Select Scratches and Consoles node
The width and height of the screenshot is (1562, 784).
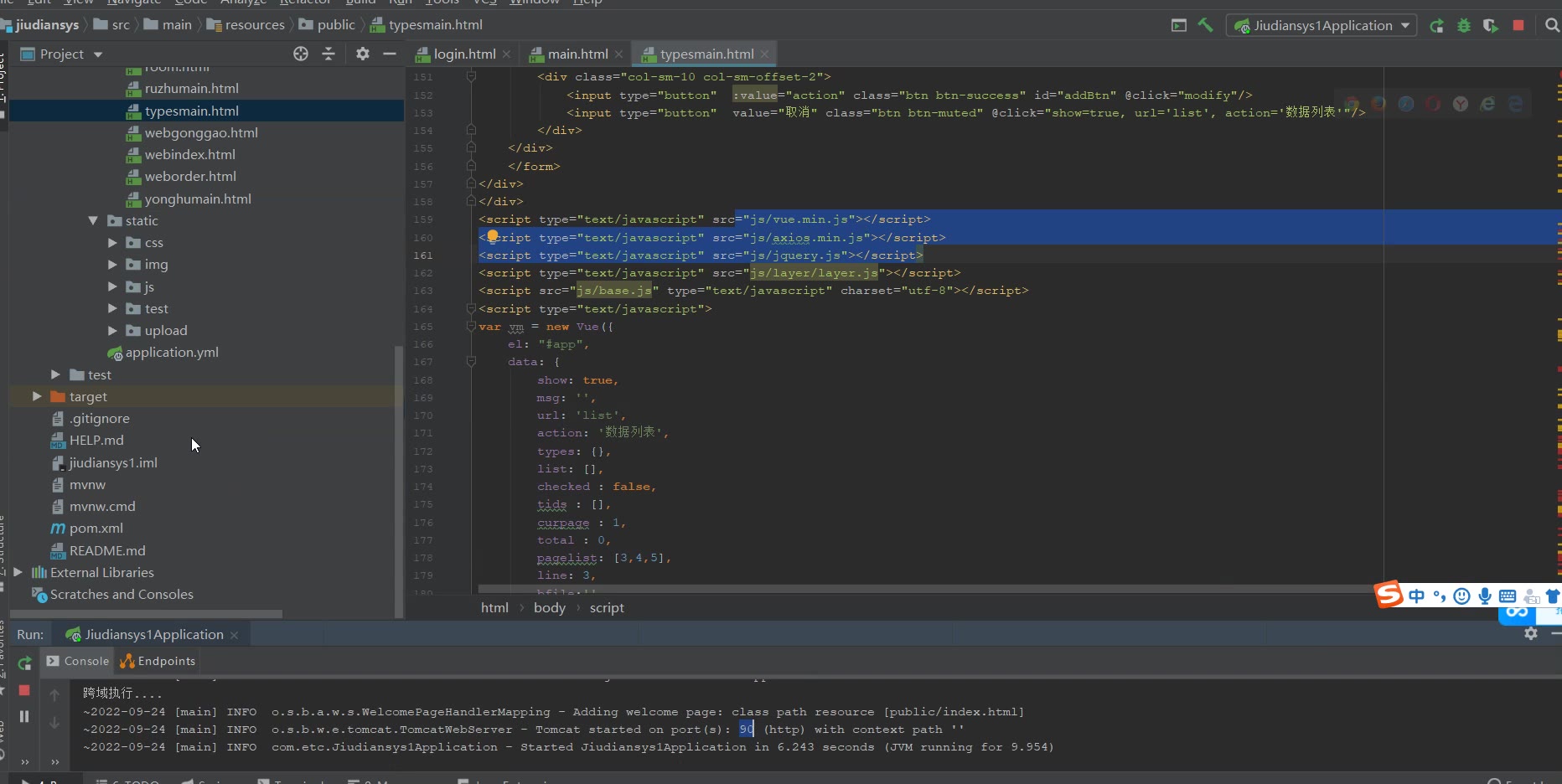click(122, 594)
